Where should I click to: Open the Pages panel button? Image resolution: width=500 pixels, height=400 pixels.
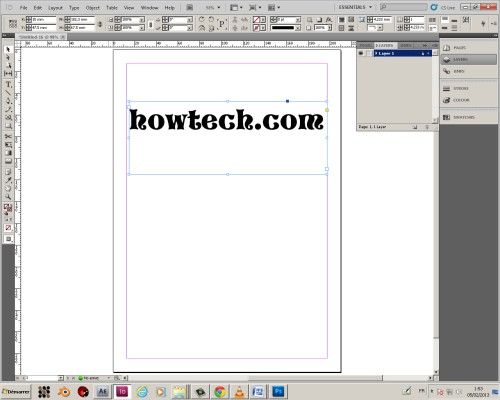click(468, 48)
